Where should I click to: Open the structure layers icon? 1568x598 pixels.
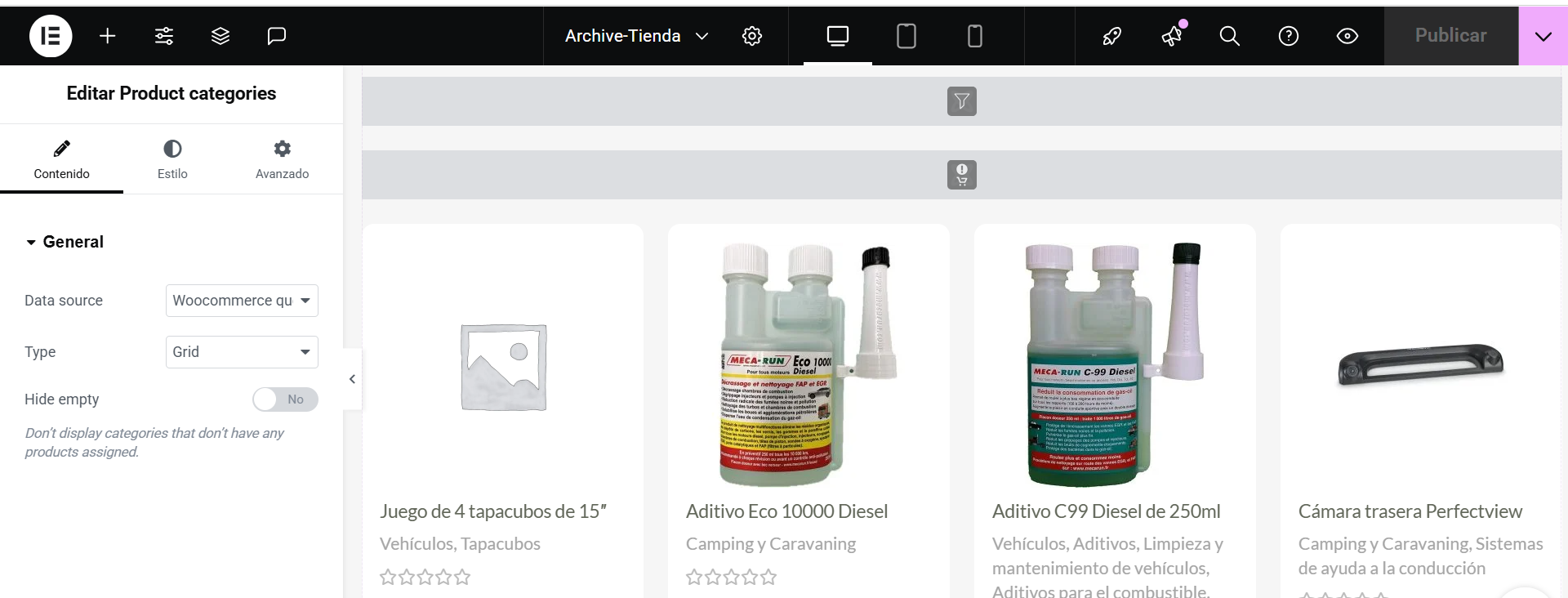tap(220, 36)
